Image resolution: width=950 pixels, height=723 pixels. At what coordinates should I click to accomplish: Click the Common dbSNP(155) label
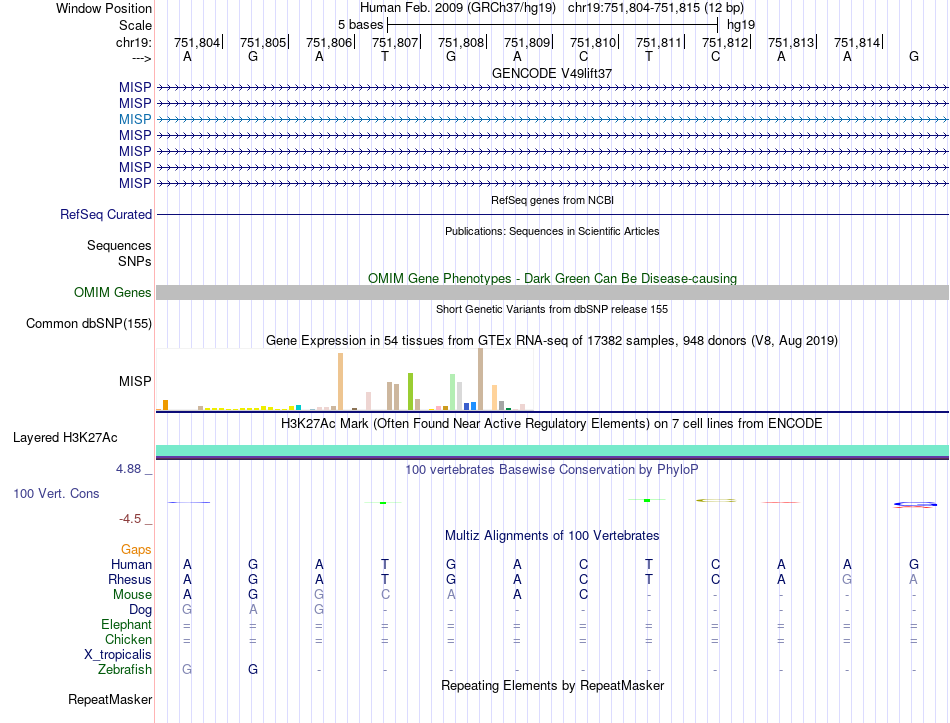(x=89, y=324)
